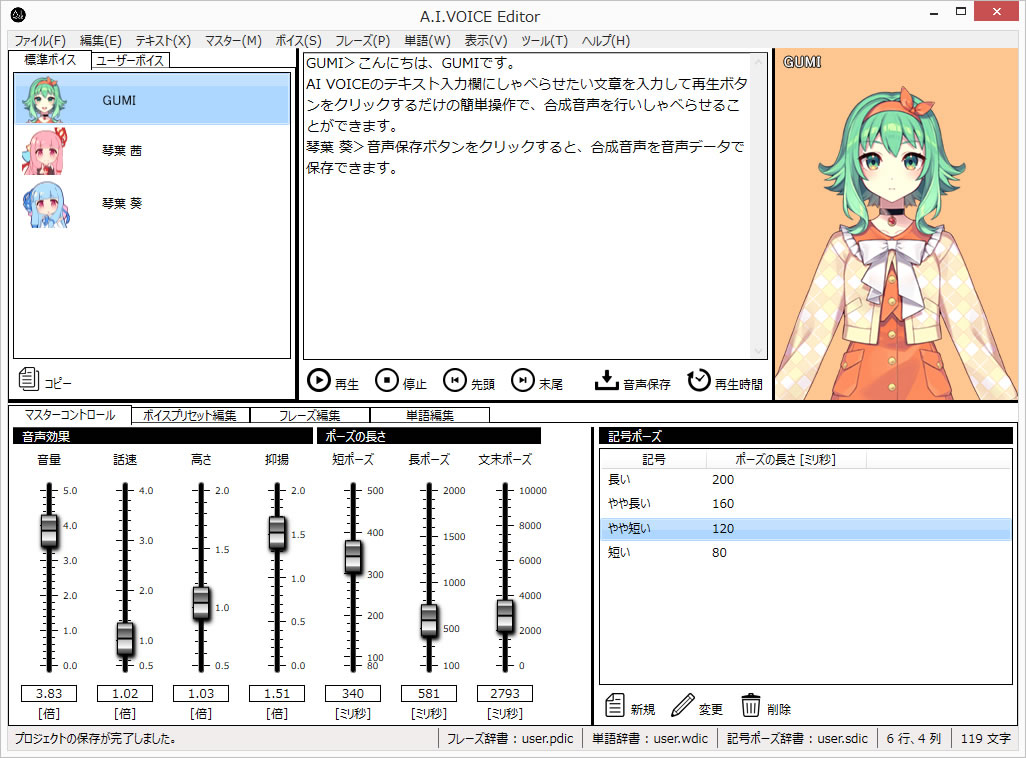
Task: Switch to 標準ボイス tab
Action: (50, 60)
